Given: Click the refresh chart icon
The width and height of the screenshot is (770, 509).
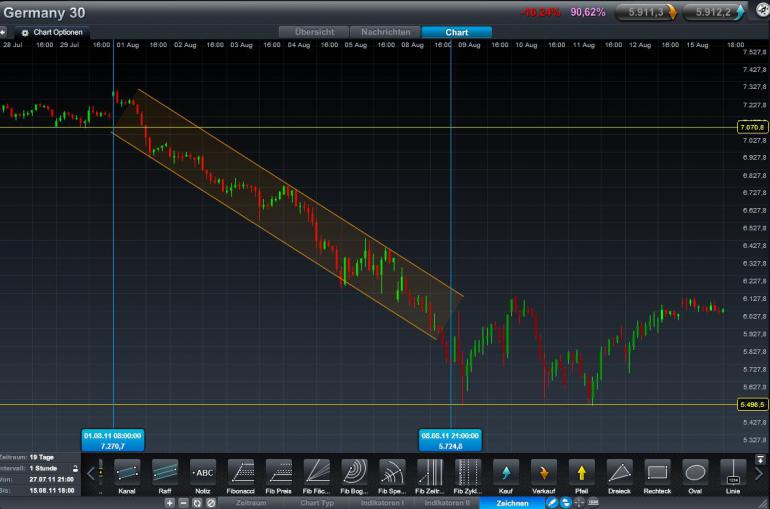Looking at the screenshot, I should click(197, 503).
